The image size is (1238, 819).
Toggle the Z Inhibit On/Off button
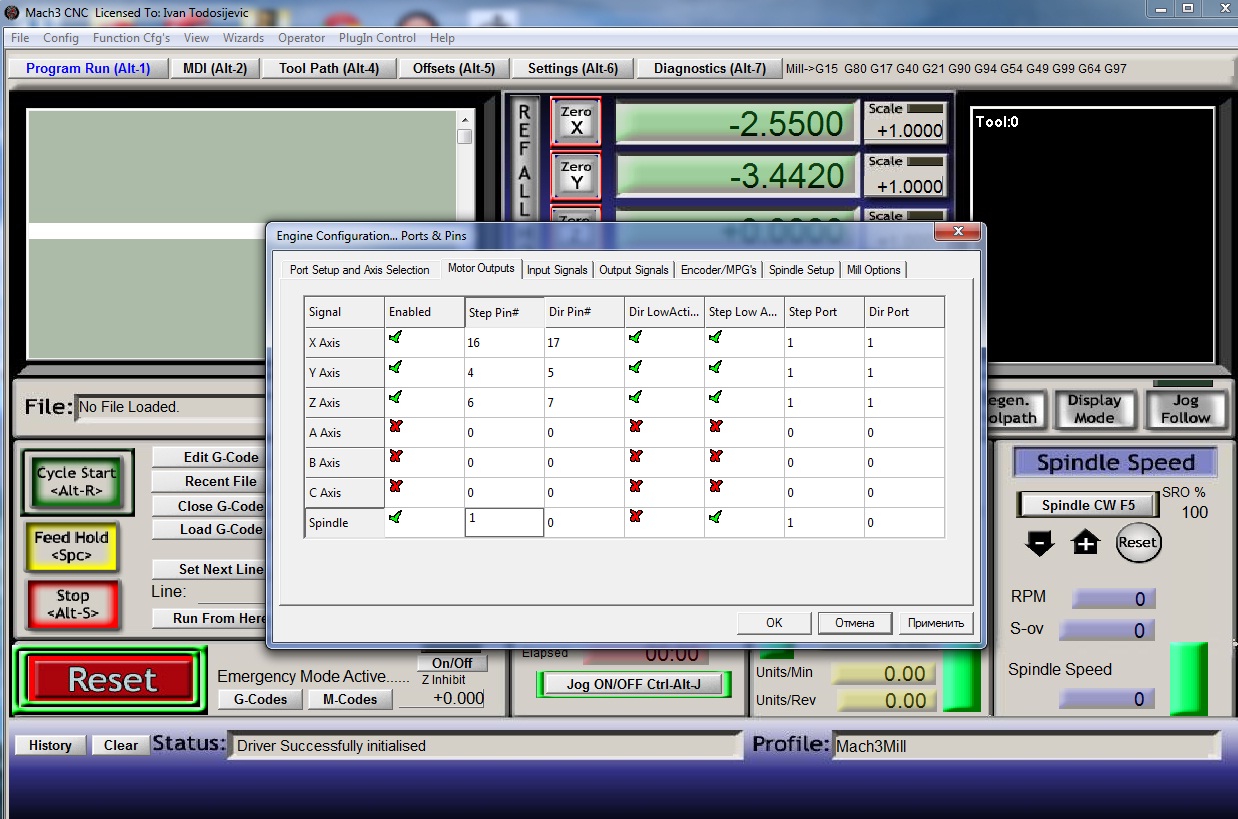coord(452,663)
